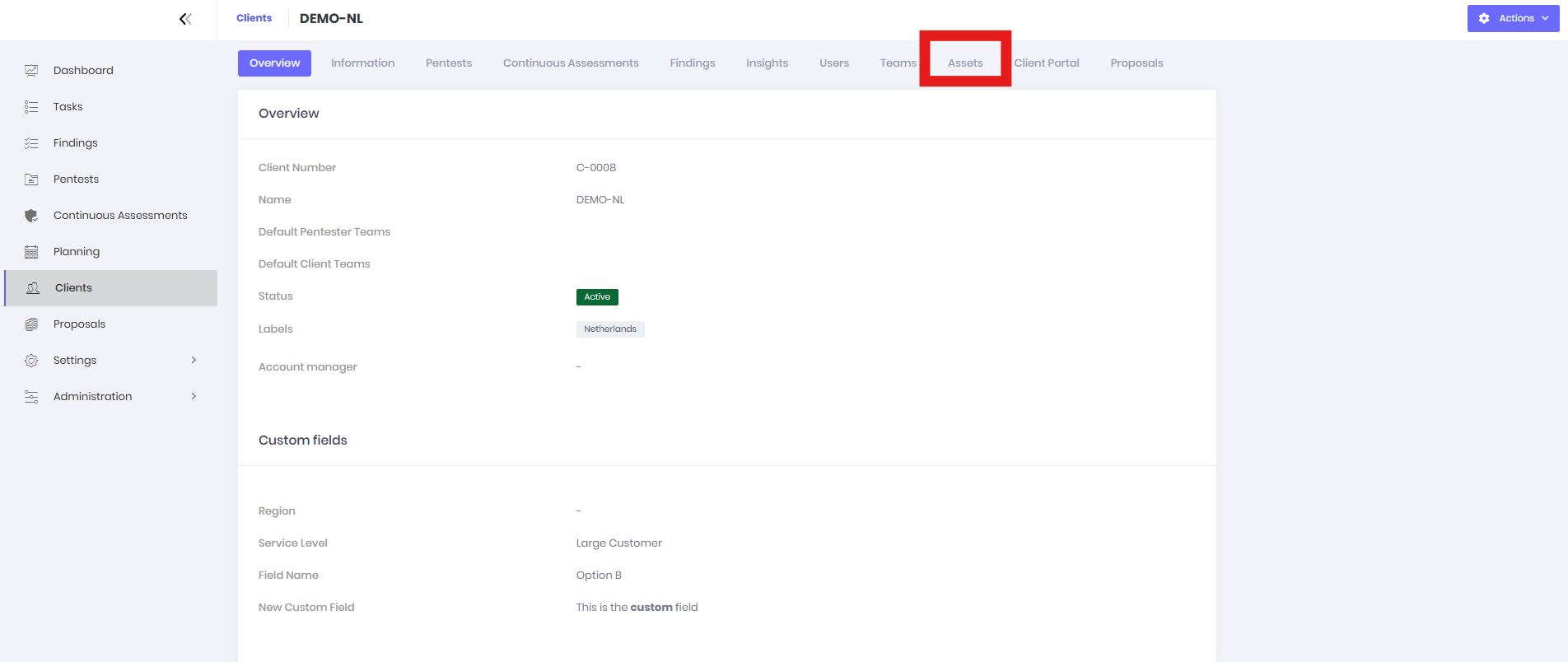Screen dimensions: 1568x662
Task: Click the Clients person icon
Action: 33,288
